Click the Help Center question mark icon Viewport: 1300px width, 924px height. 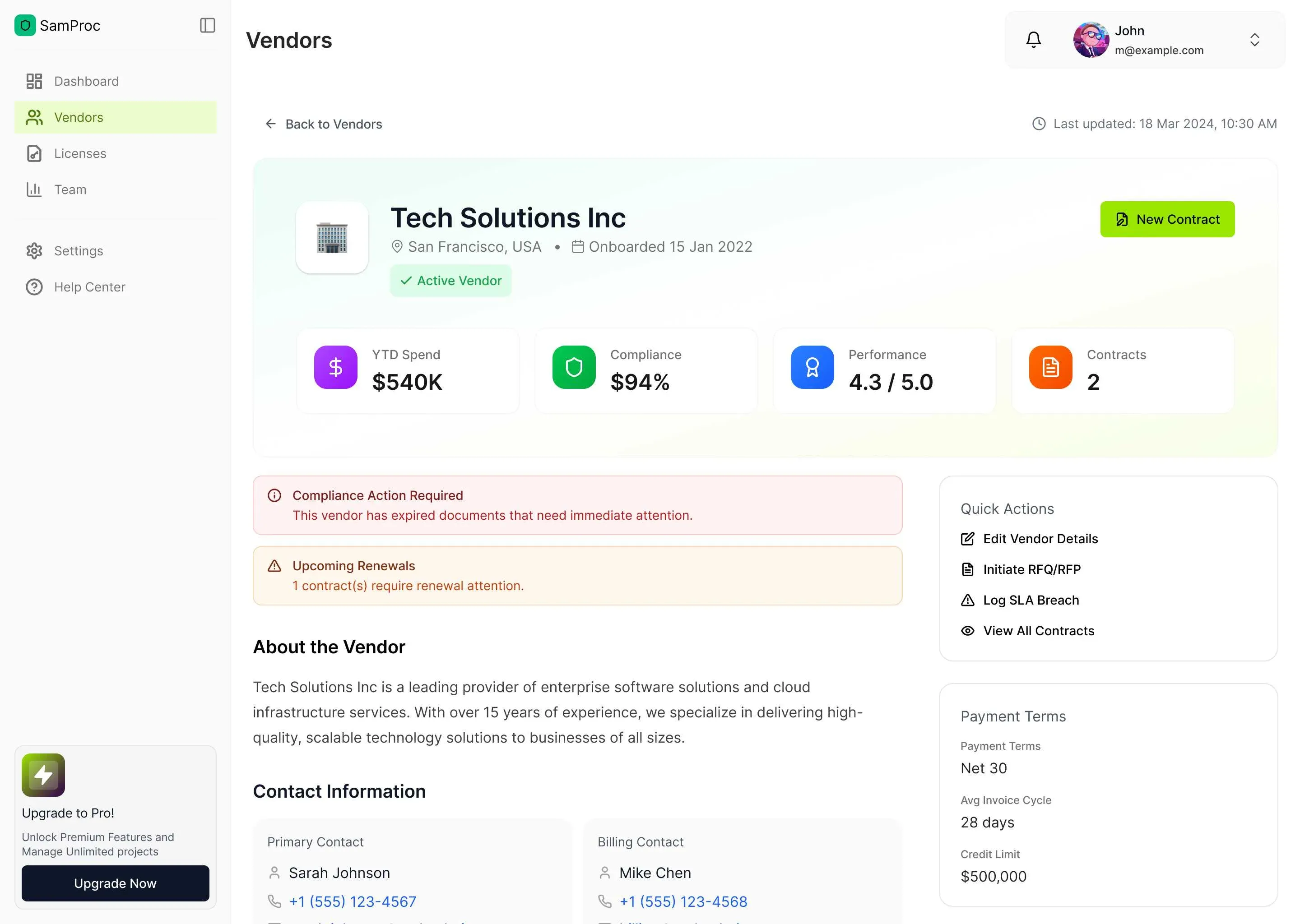point(34,287)
